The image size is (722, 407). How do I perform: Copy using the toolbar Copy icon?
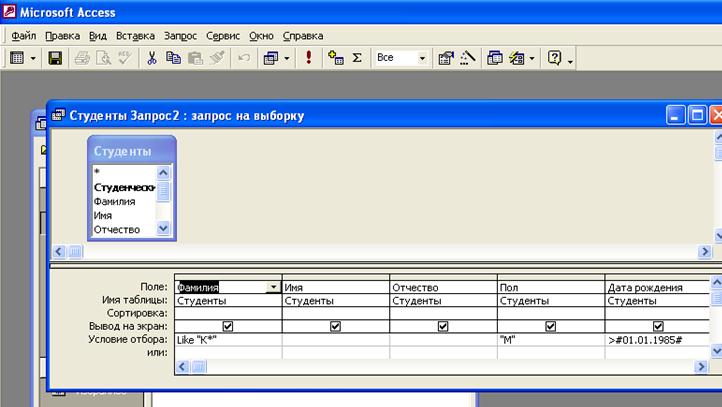173,58
